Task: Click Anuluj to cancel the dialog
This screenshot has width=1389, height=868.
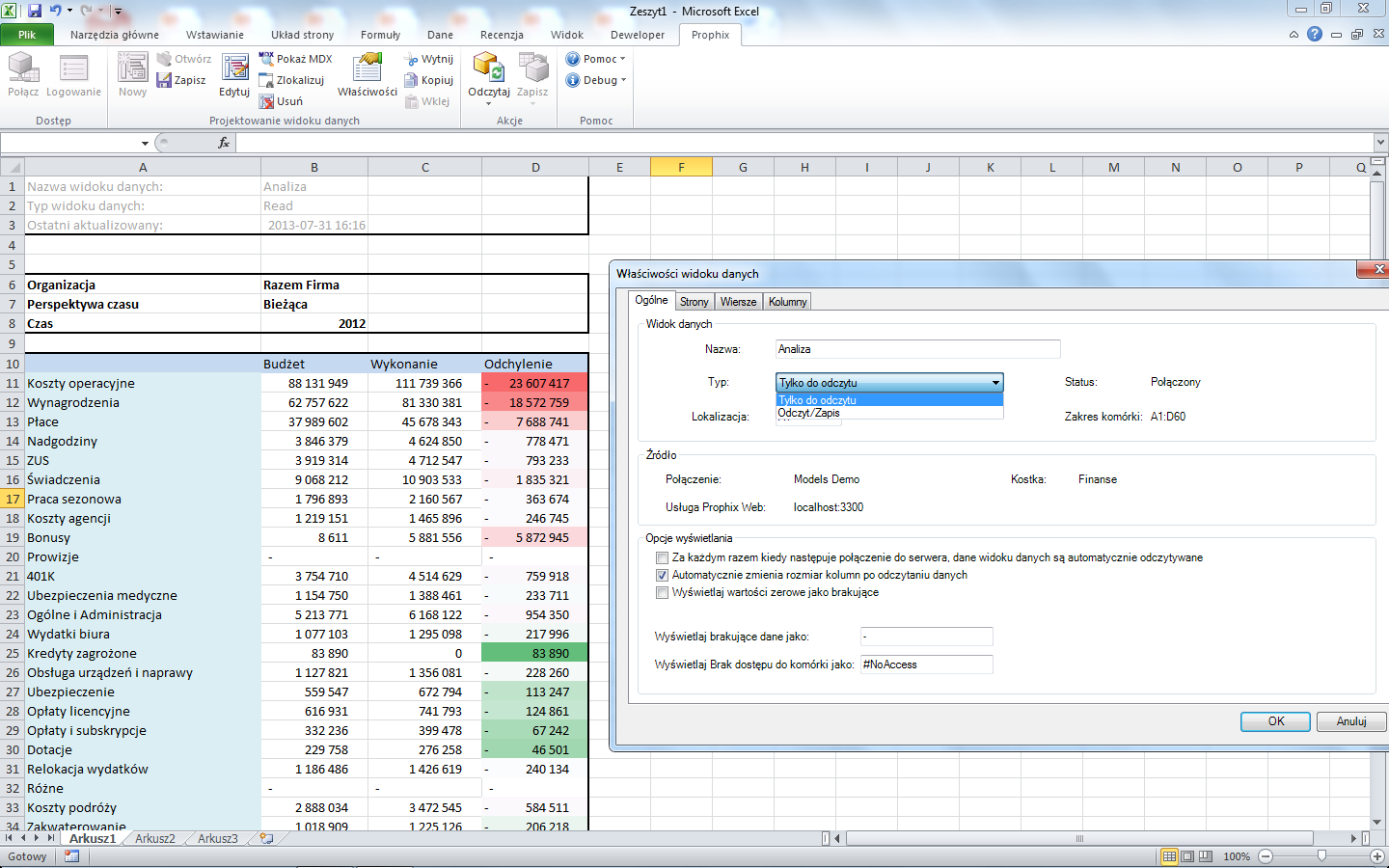Action: (x=1351, y=721)
